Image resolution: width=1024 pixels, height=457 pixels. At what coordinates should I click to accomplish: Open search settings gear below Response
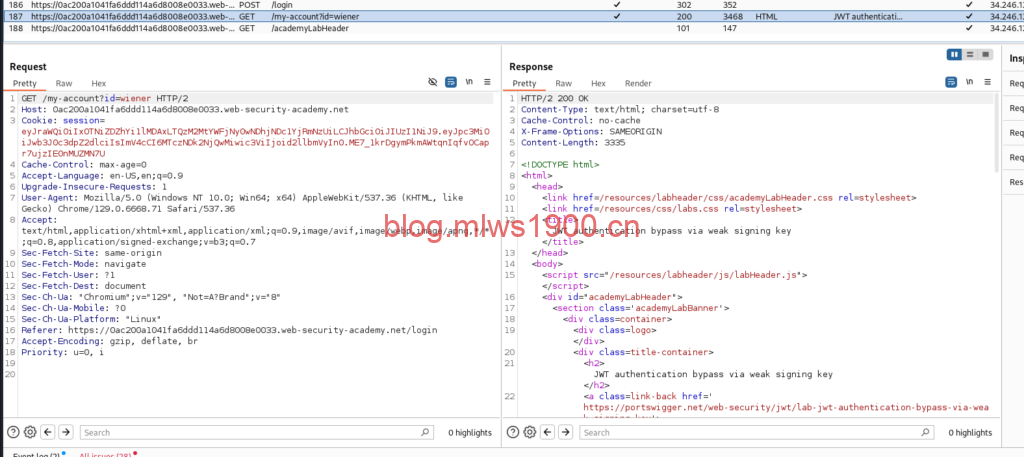[530, 432]
